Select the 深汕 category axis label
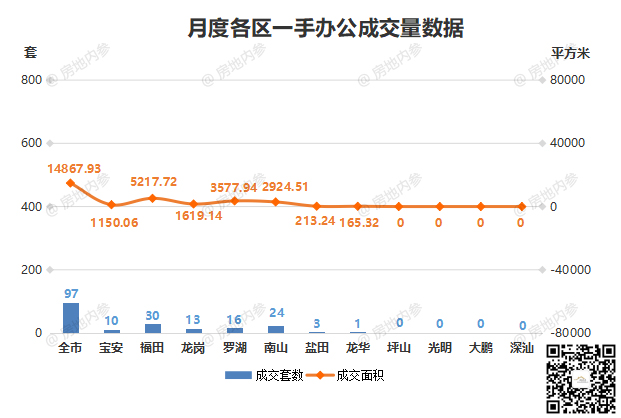 [521, 348]
